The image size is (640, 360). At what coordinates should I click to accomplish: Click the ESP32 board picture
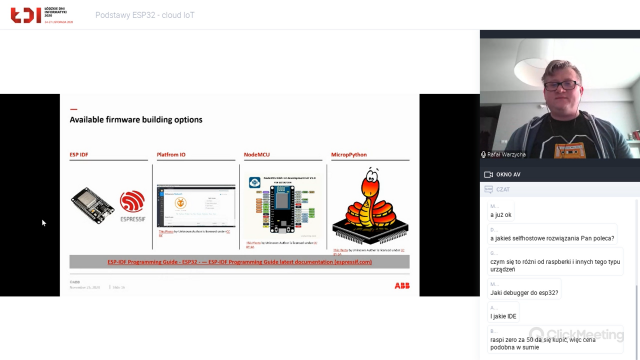pyautogui.click(x=93, y=205)
